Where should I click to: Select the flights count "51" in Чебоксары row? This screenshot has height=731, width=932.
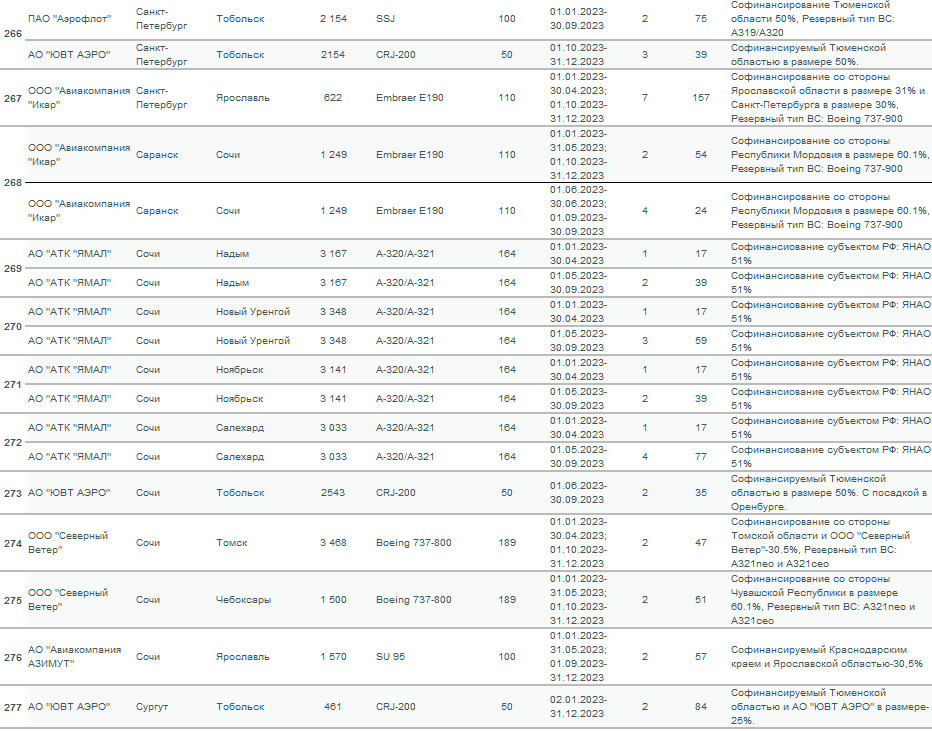coord(701,600)
